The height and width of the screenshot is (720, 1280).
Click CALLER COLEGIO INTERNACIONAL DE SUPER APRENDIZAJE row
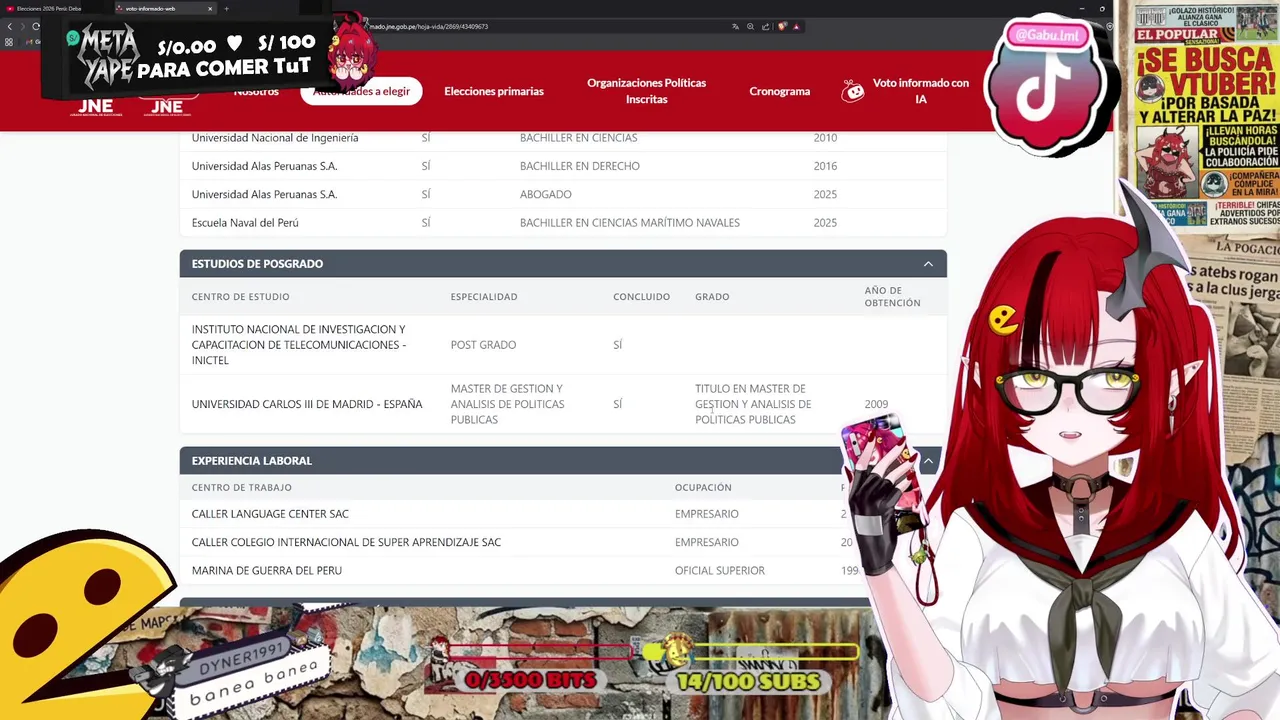(346, 542)
